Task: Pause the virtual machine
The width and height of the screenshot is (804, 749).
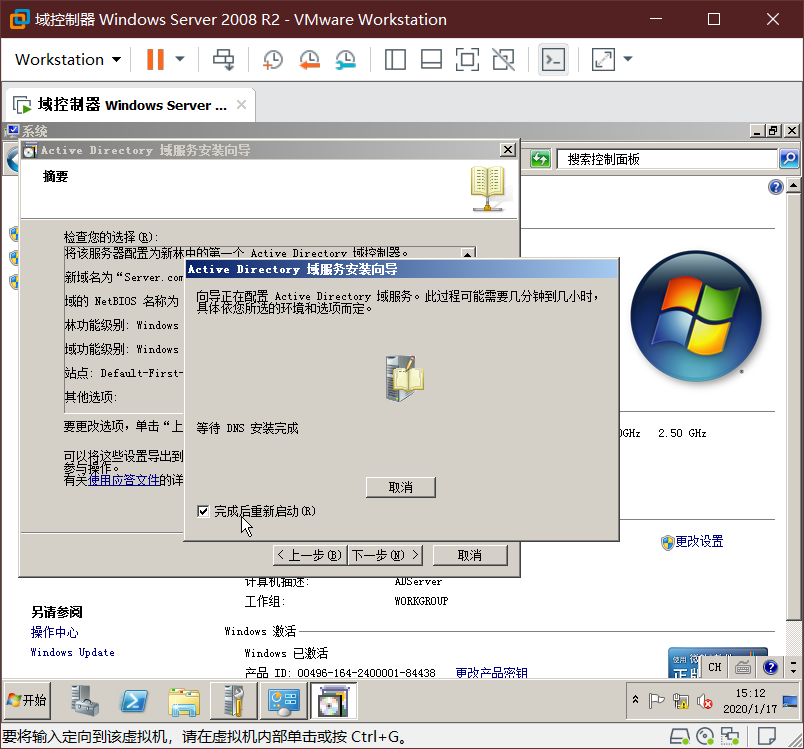Action: [155, 59]
